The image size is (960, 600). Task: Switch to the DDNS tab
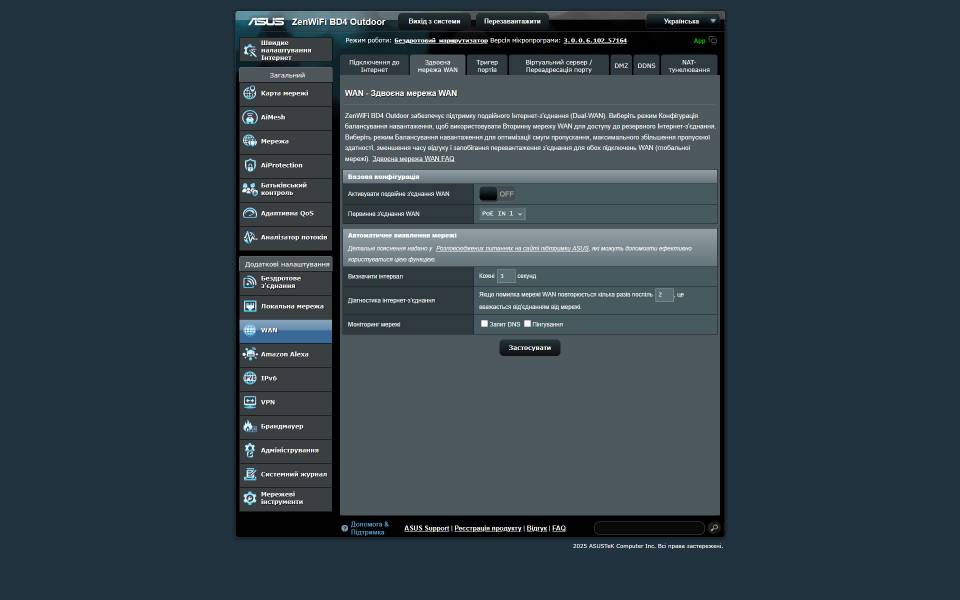point(646,66)
